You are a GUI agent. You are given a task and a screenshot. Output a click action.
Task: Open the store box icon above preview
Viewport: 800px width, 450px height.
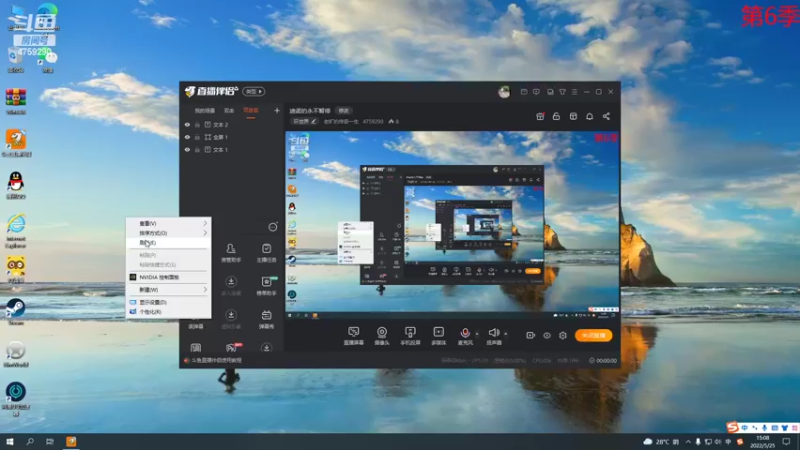[573, 116]
